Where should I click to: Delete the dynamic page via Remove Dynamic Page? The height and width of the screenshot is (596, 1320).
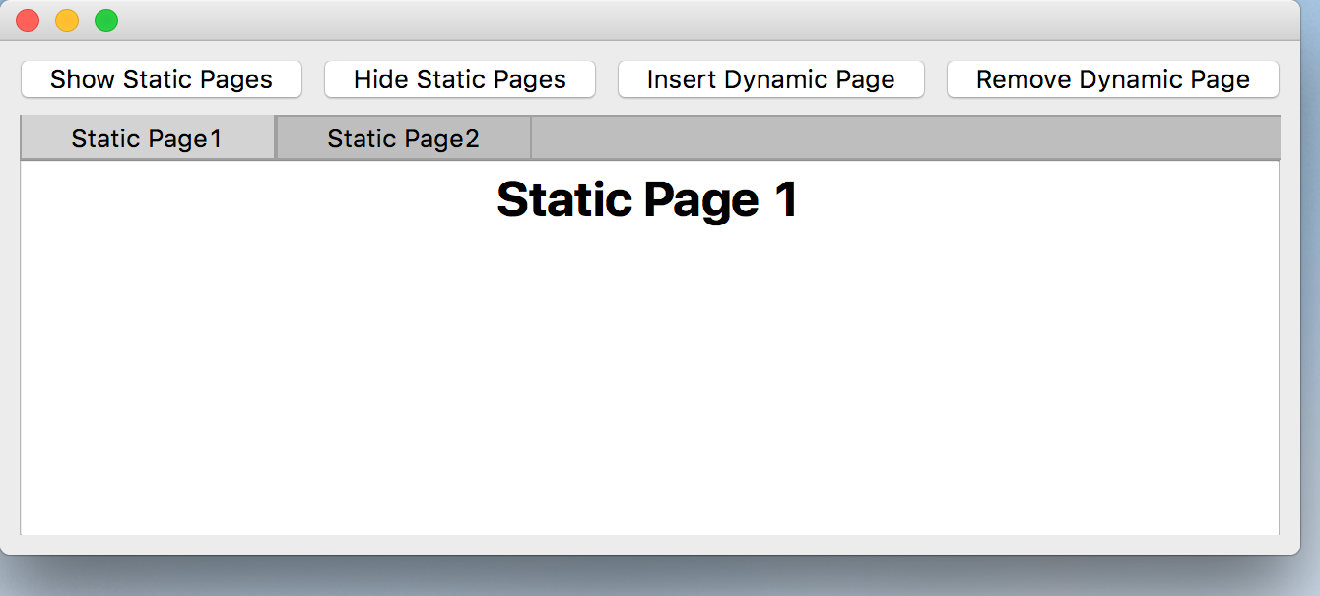coord(1113,80)
